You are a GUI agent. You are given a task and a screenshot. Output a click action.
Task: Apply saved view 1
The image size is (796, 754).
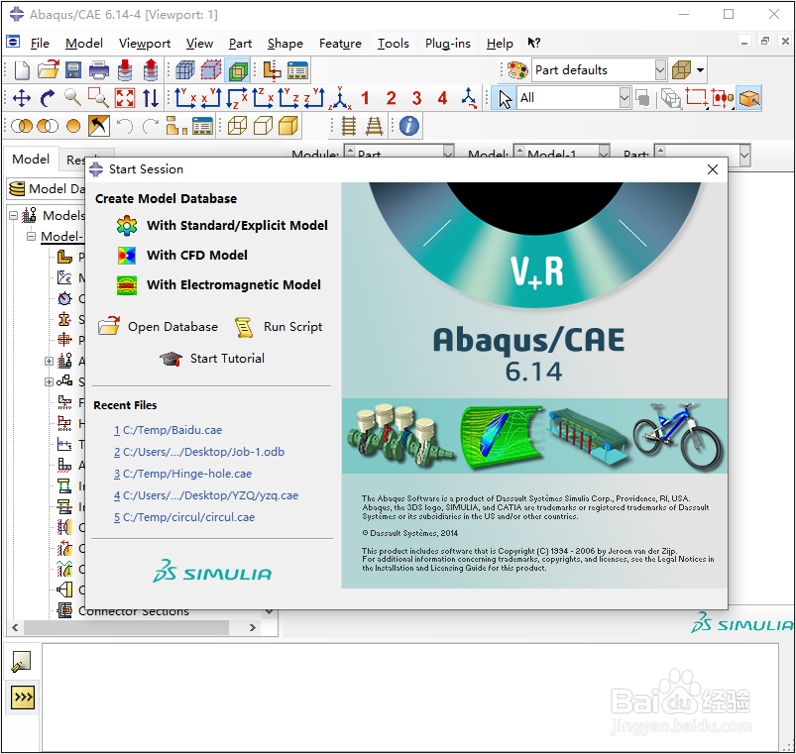click(365, 98)
